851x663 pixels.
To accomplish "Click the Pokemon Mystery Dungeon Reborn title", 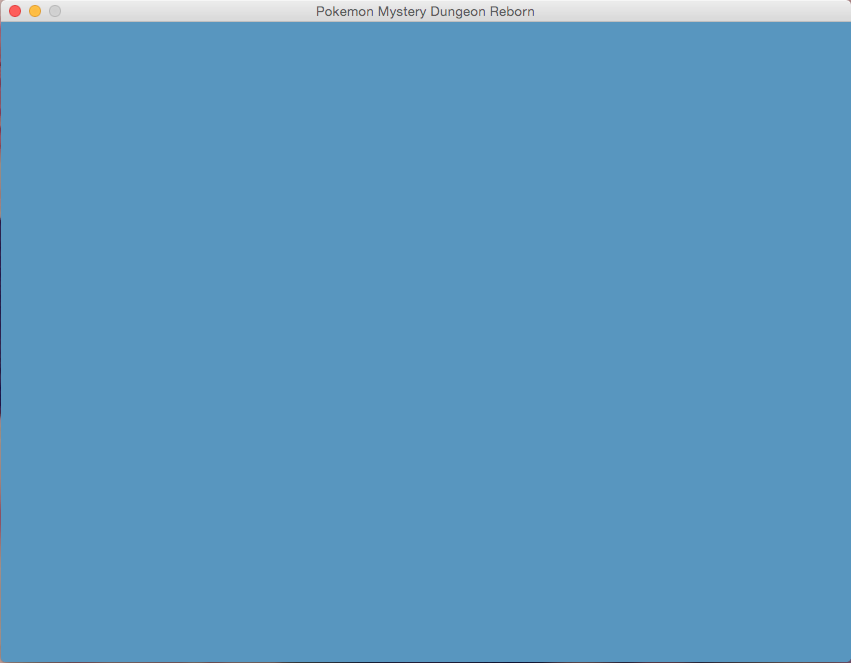I will click(425, 11).
